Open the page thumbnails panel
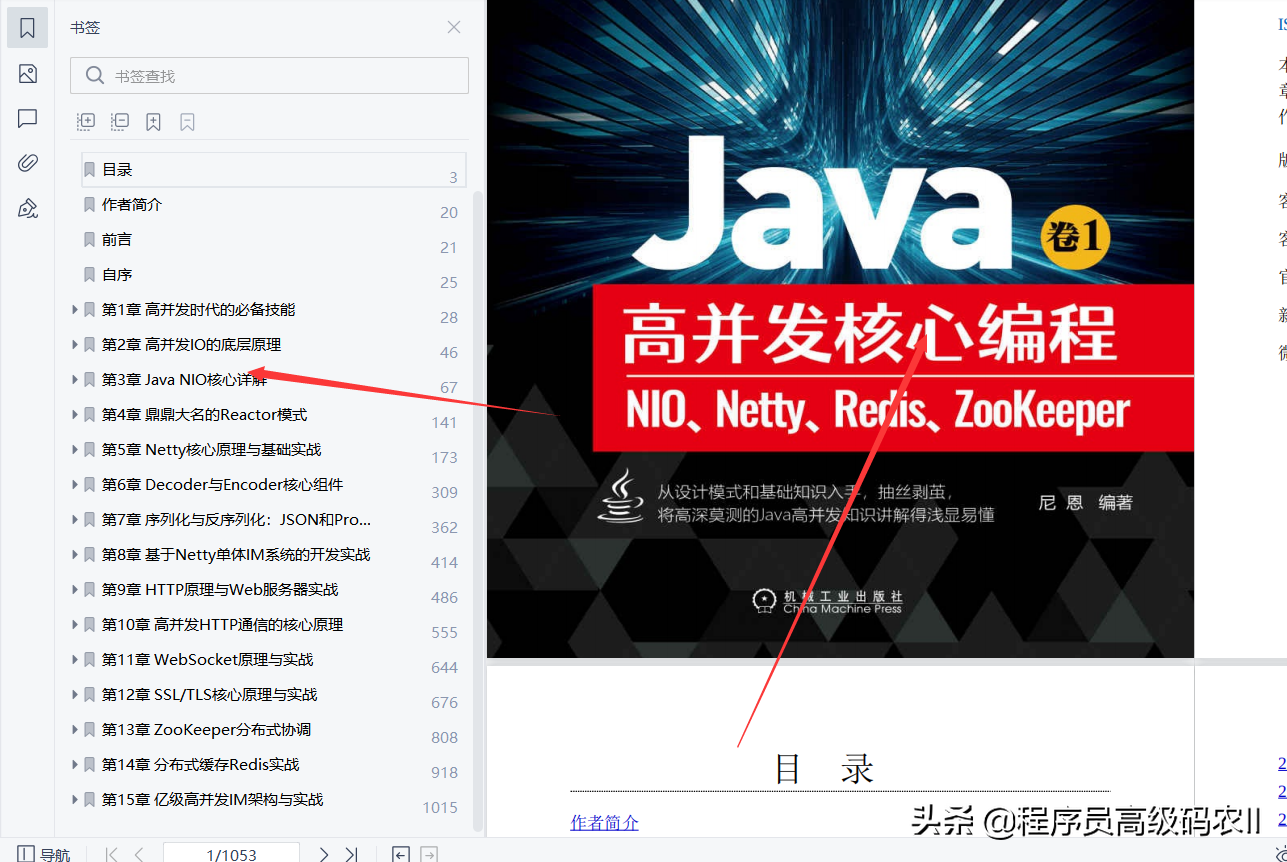Image resolution: width=1287 pixels, height=862 pixels. click(x=27, y=74)
